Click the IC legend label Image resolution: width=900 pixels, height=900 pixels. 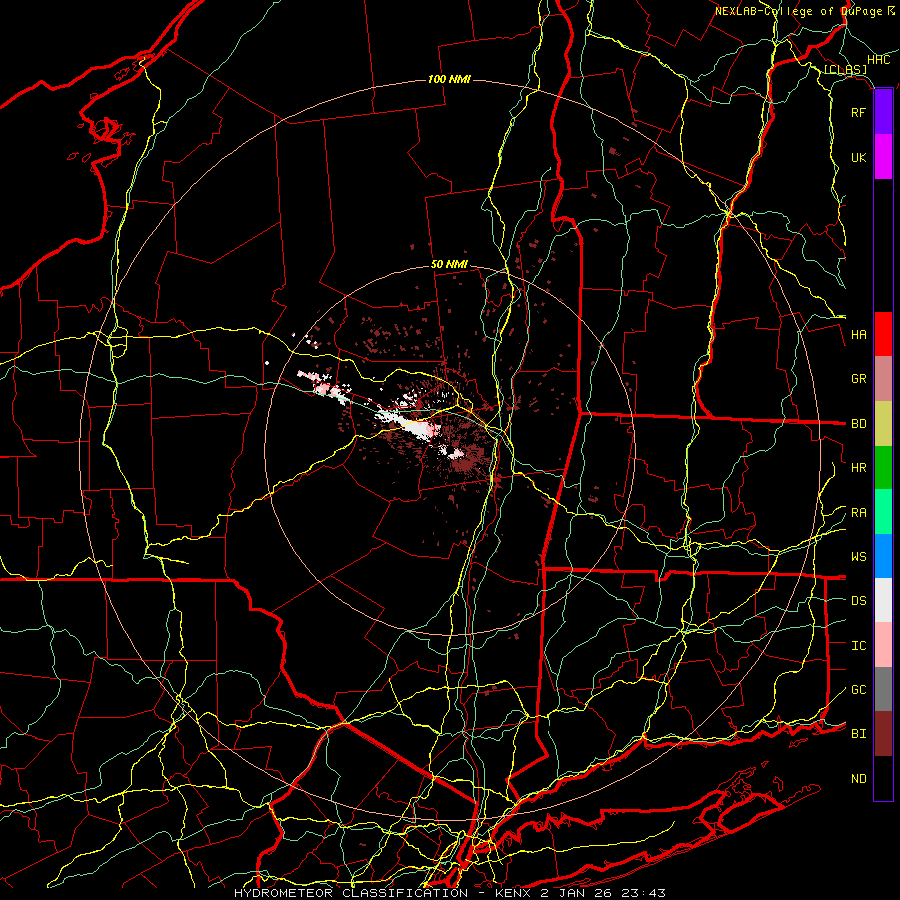859,645
